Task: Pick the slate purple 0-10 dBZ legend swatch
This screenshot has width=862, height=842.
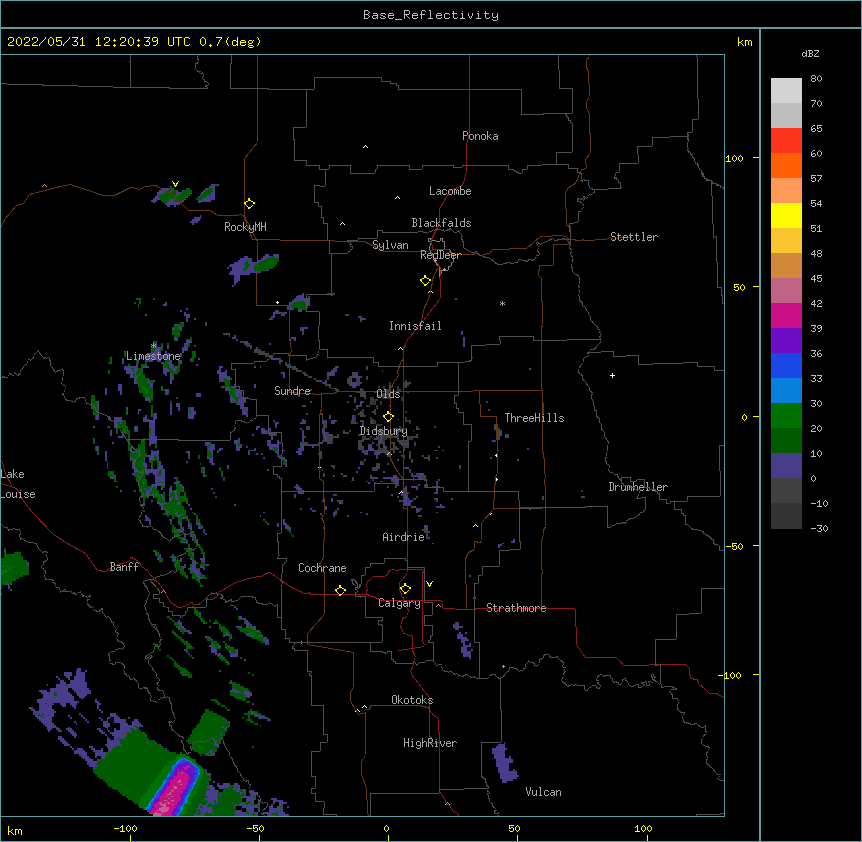Action: (786, 466)
